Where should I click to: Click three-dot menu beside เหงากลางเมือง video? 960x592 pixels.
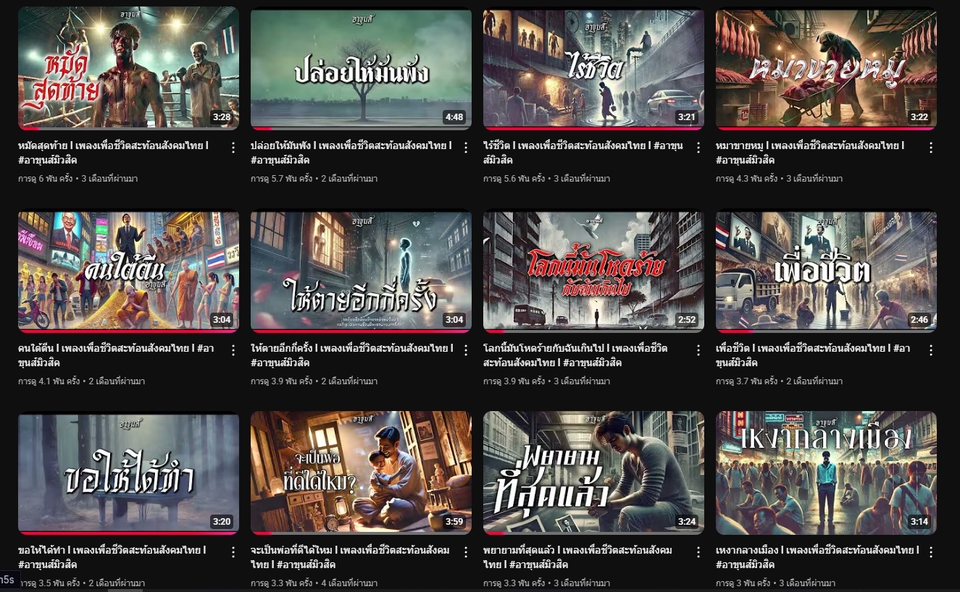pyautogui.click(x=931, y=551)
